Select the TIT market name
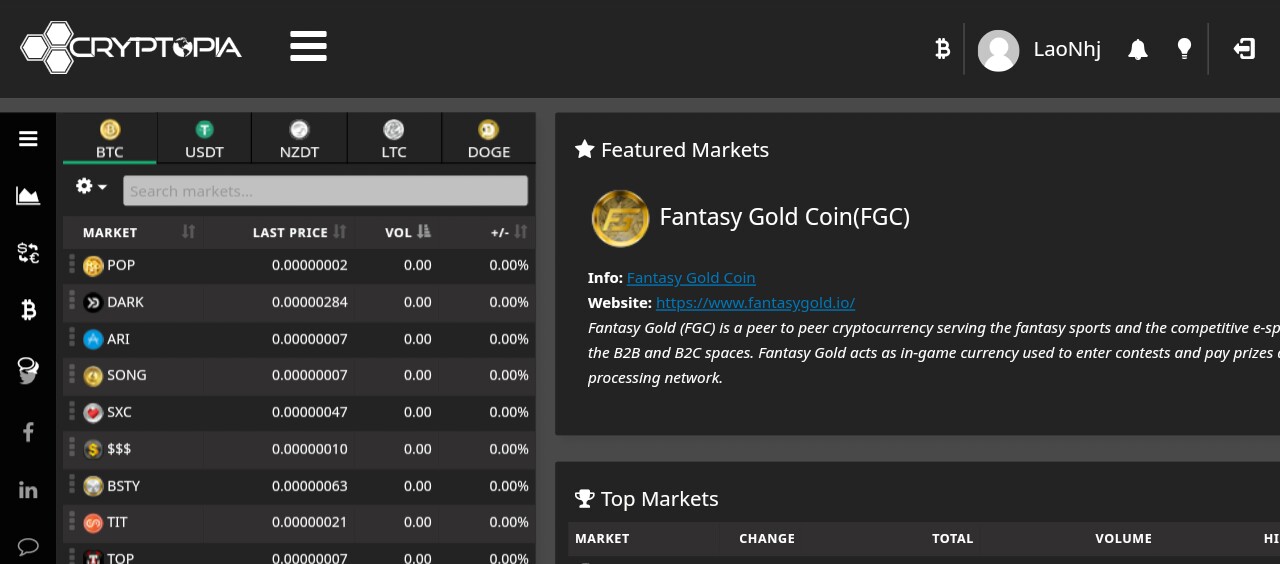This screenshot has height=564, width=1280. click(x=117, y=522)
